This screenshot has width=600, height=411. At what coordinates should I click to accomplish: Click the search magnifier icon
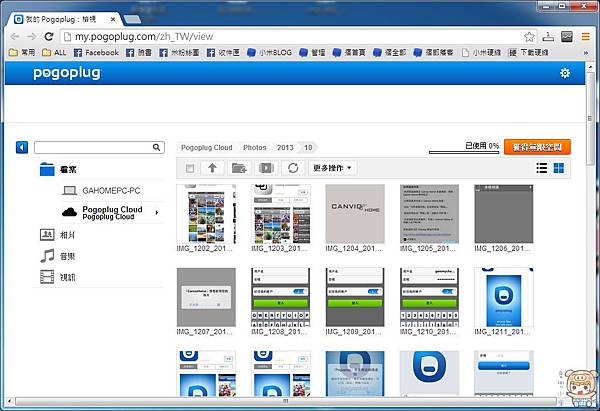(157, 147)
